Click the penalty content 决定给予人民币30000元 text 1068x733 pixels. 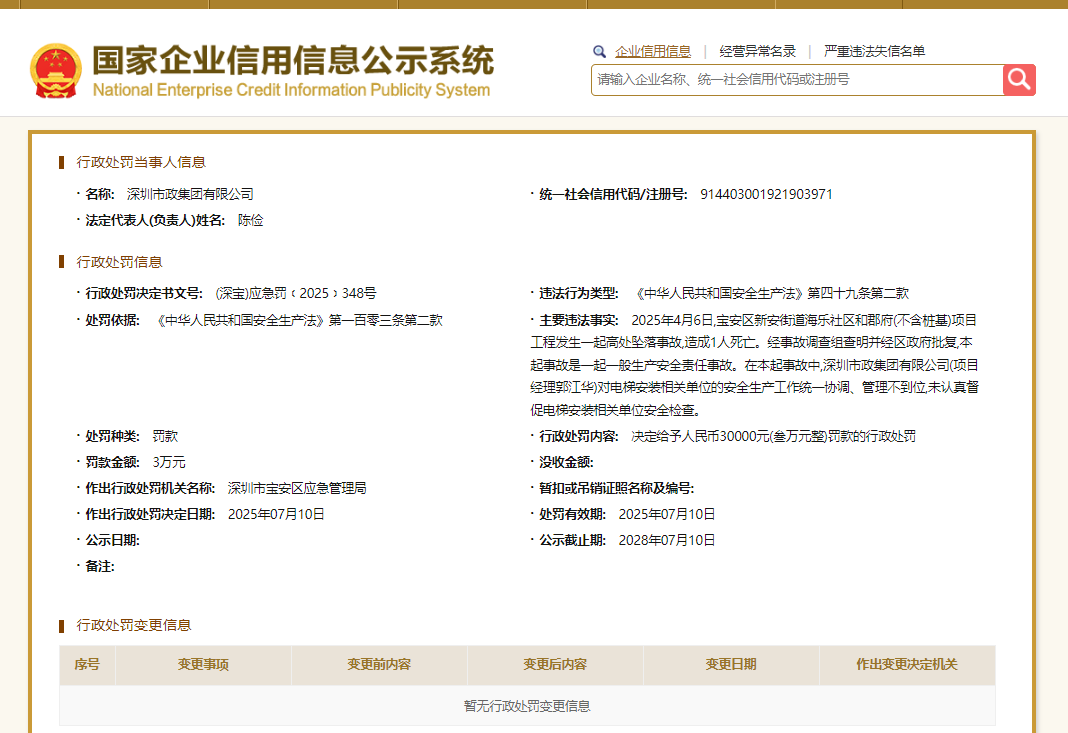tap(774, 436)
